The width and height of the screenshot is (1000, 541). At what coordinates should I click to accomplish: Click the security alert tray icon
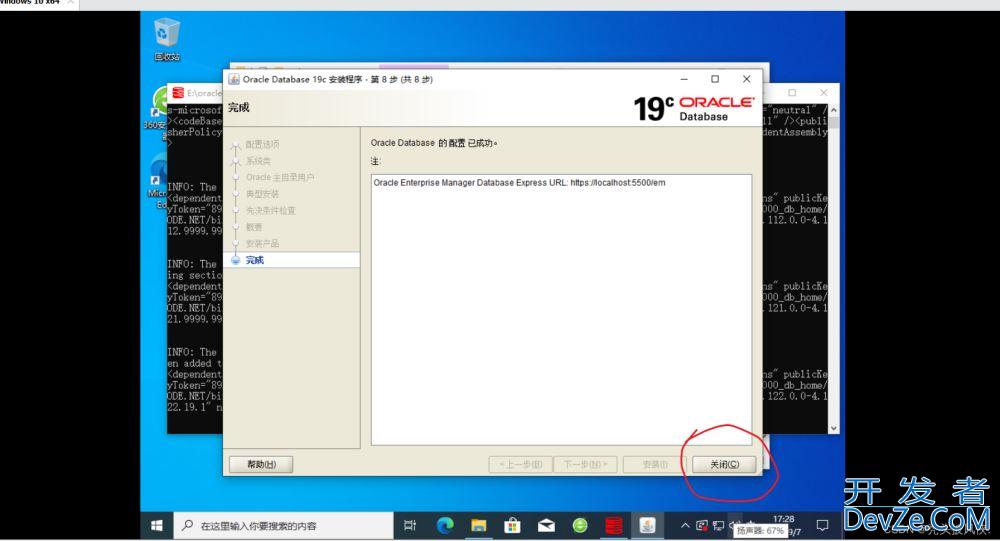[x=702, y=526]
